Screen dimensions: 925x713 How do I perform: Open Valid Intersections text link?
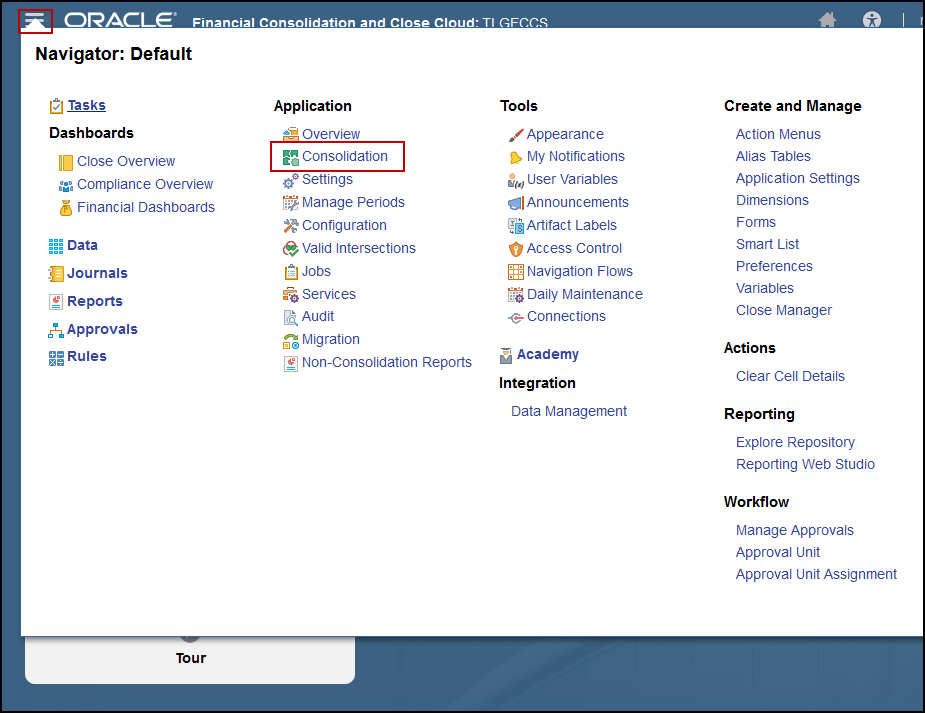[x=359, y=248]
